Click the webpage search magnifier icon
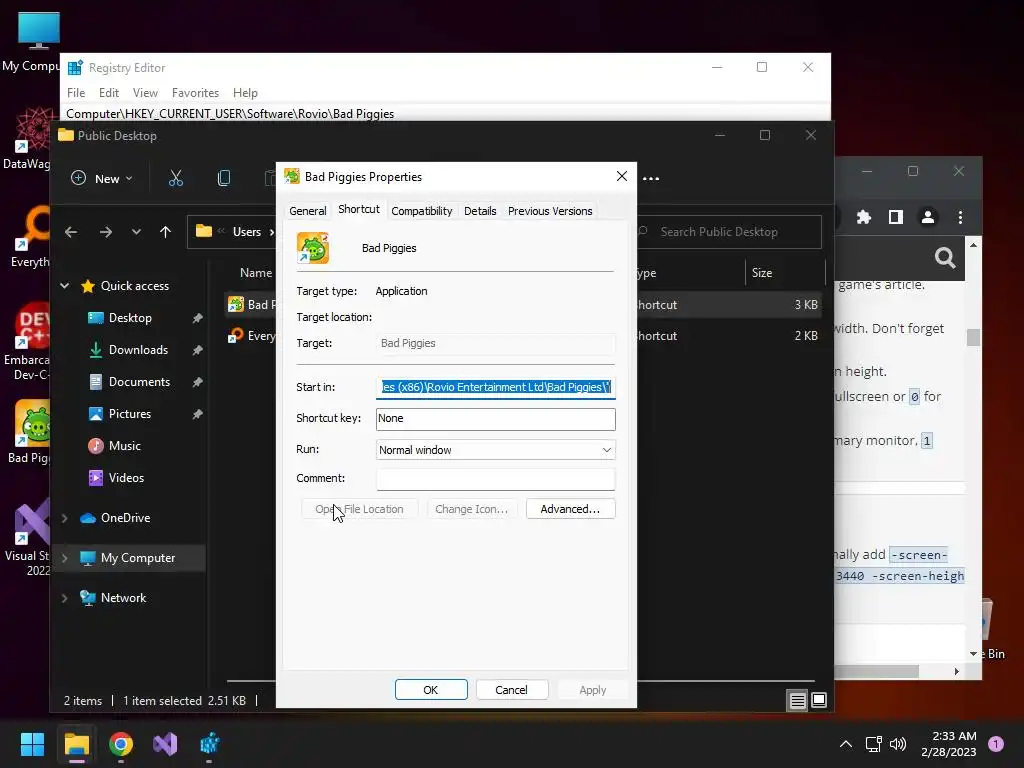This screenshot has height=768, width=1024. pos(945,258)
